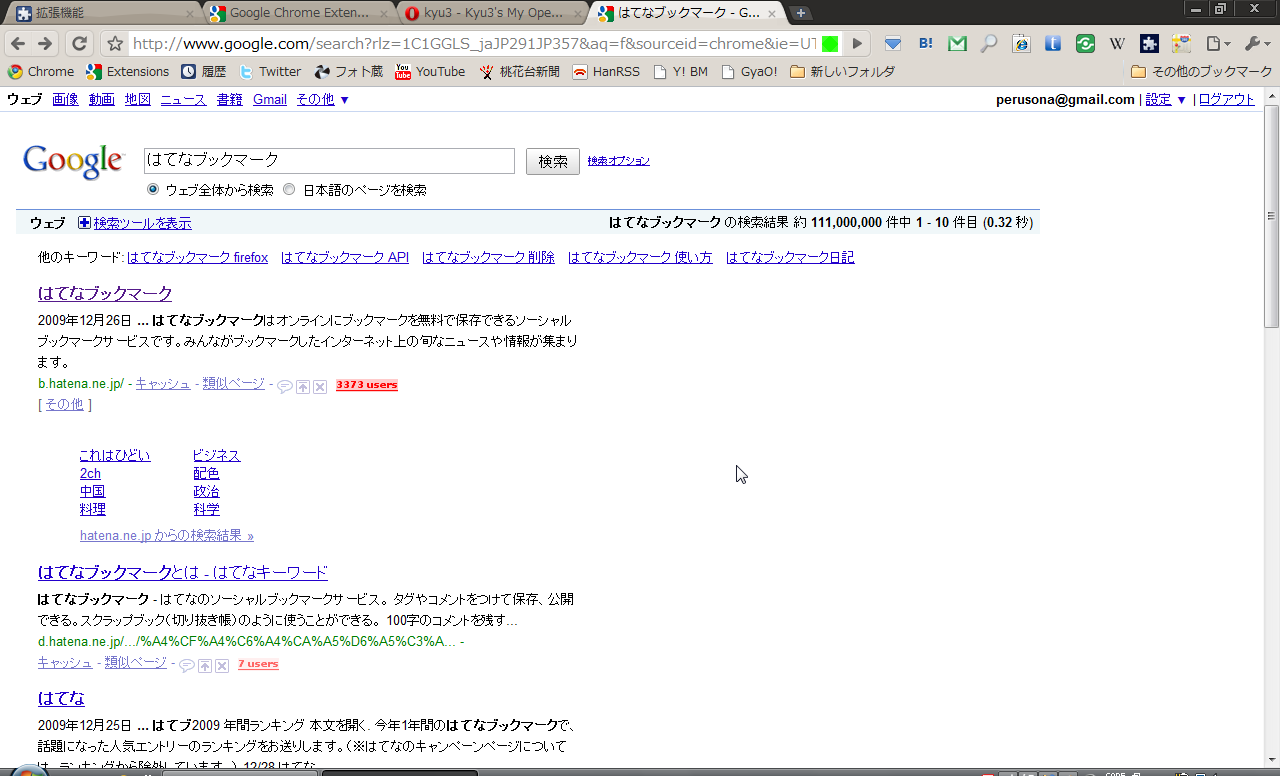
Task: Open 地図 in the Google top navigation
Action: (x=138, y=100)
